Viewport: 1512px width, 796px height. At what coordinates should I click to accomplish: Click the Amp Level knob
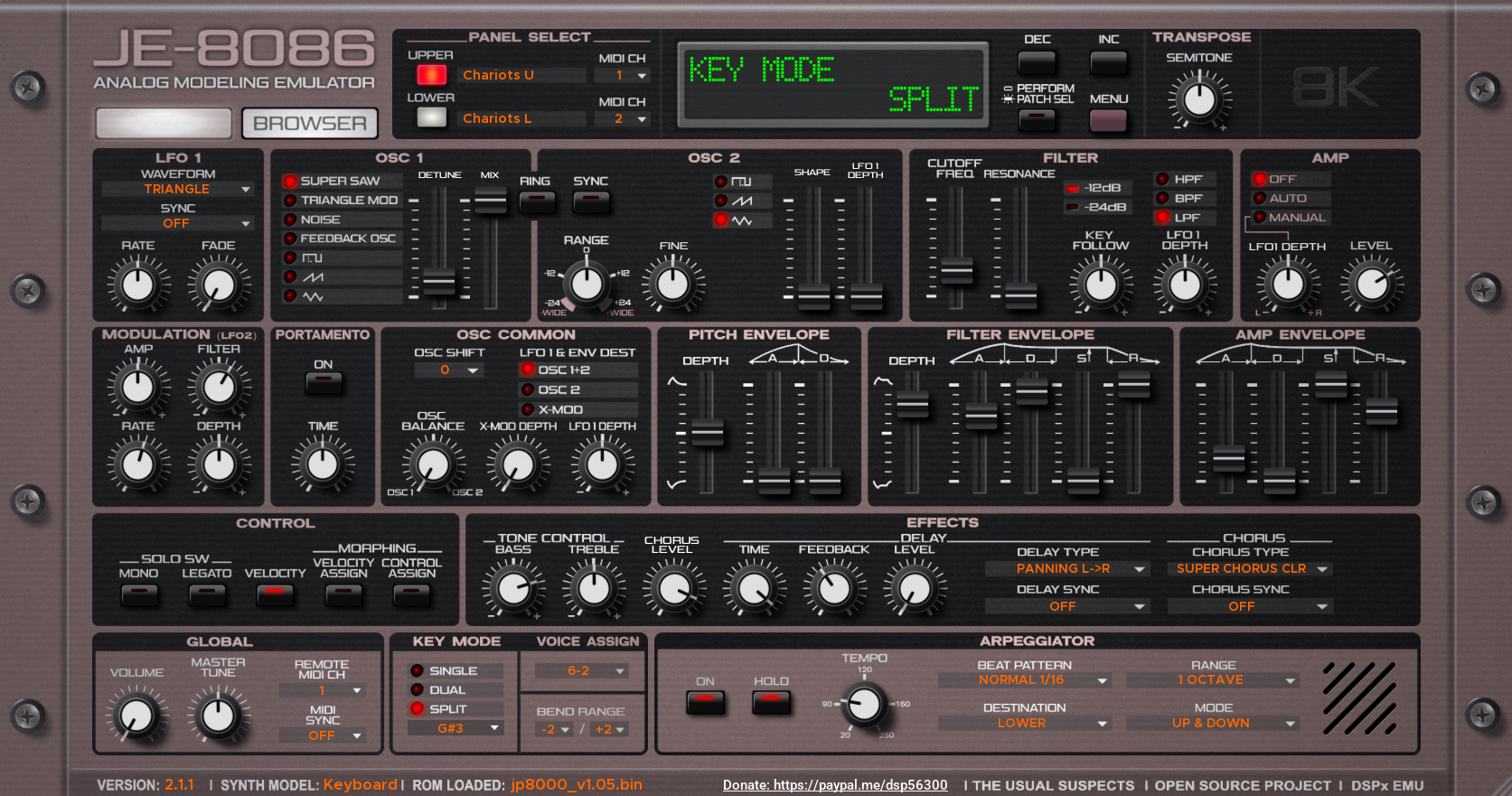point(1372,285)
